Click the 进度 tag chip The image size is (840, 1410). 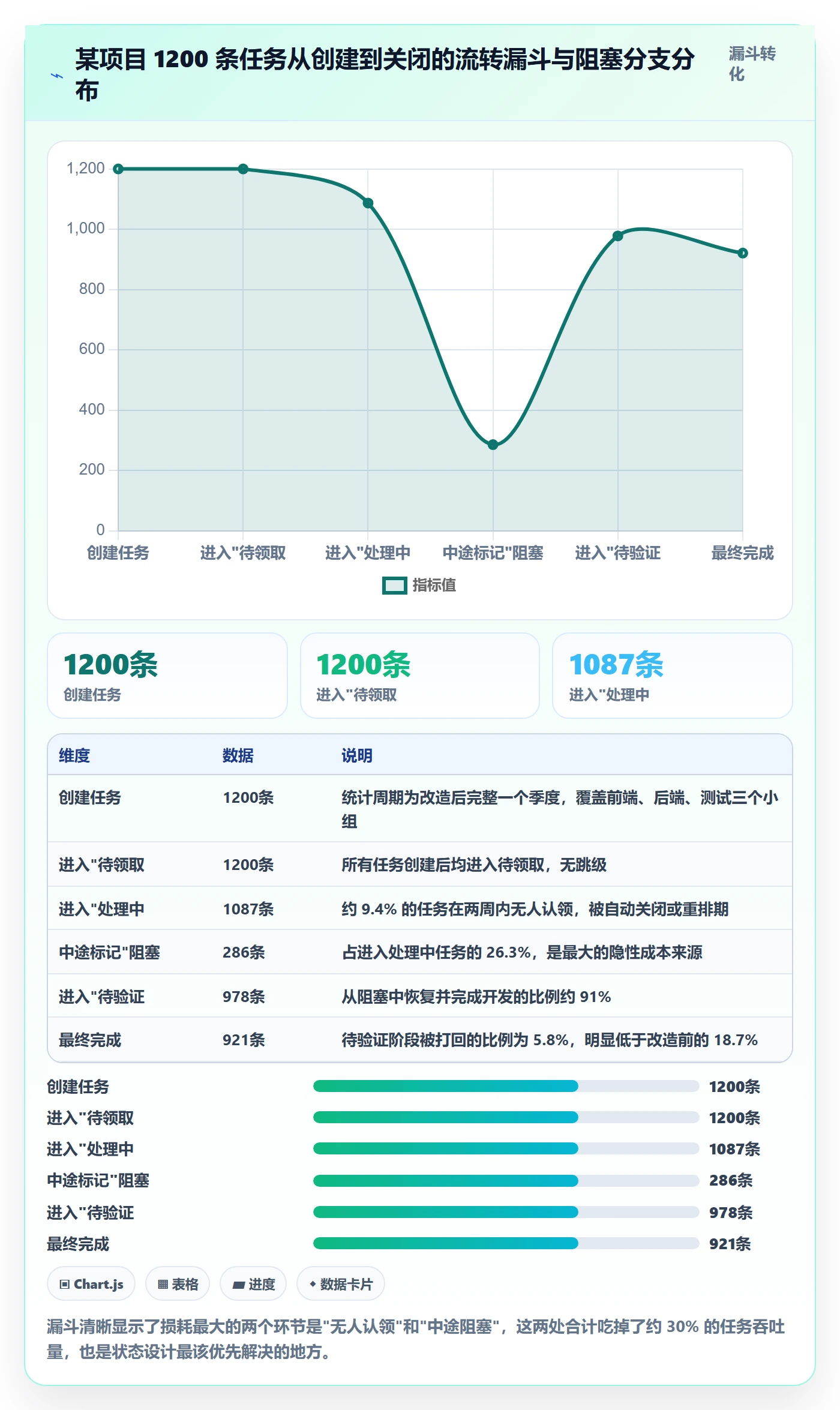pos(253,1284)
